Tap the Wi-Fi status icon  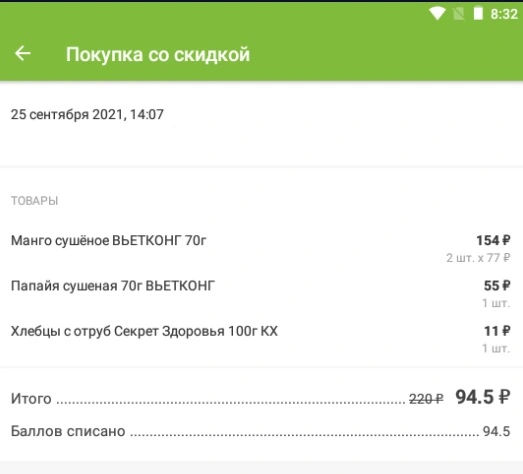pyautogui.click(x=437, y=14)
